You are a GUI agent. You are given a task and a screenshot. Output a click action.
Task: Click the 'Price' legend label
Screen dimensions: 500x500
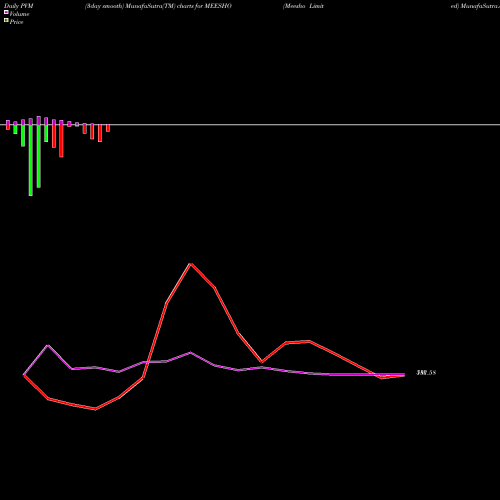(16, 22)
